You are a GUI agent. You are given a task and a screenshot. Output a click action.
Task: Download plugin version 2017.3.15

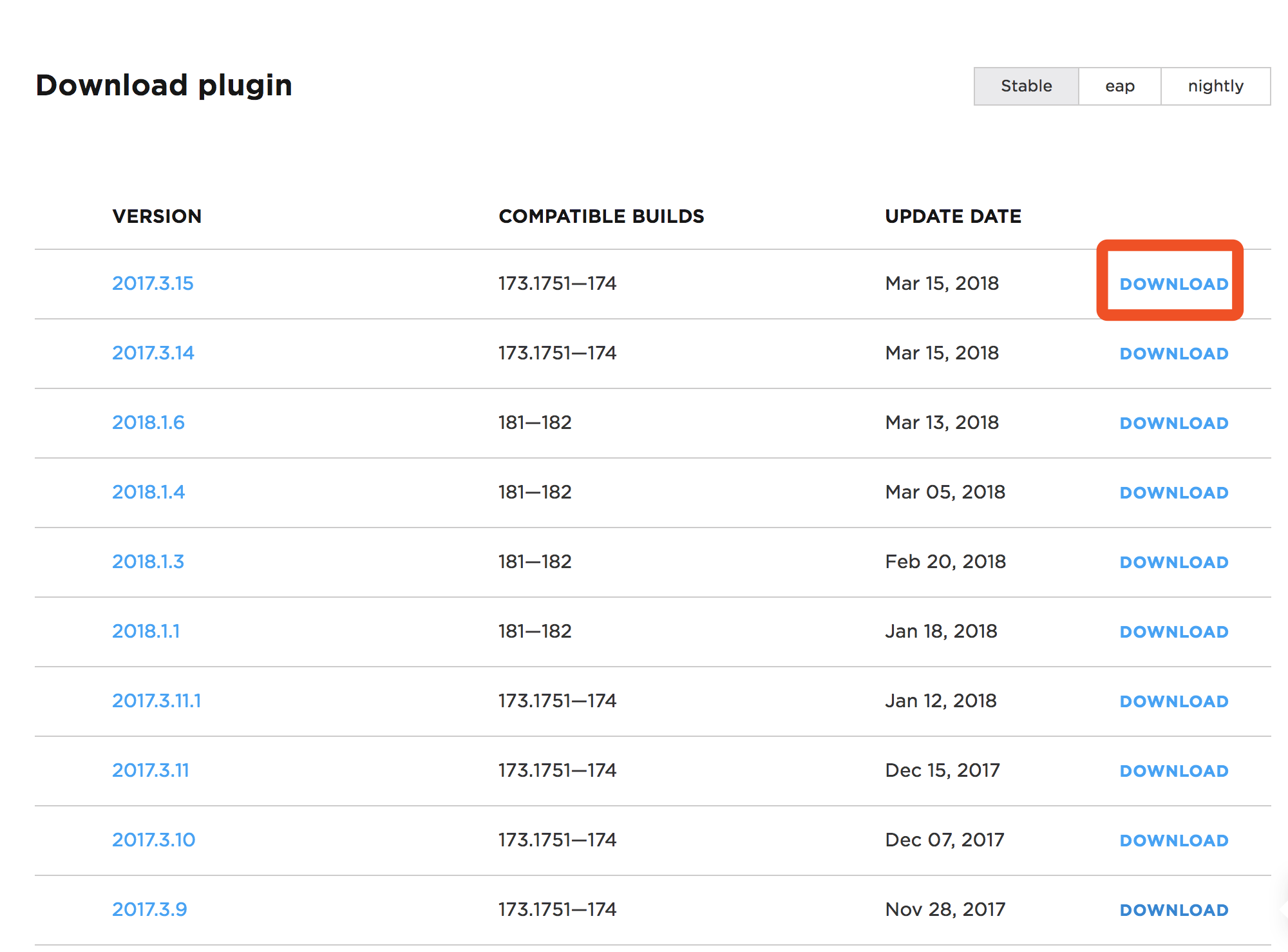click(1174, 284)
